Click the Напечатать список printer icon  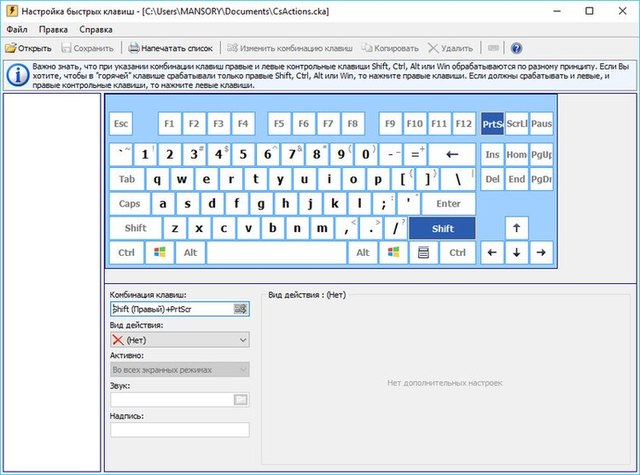click(x=134, y=47)
